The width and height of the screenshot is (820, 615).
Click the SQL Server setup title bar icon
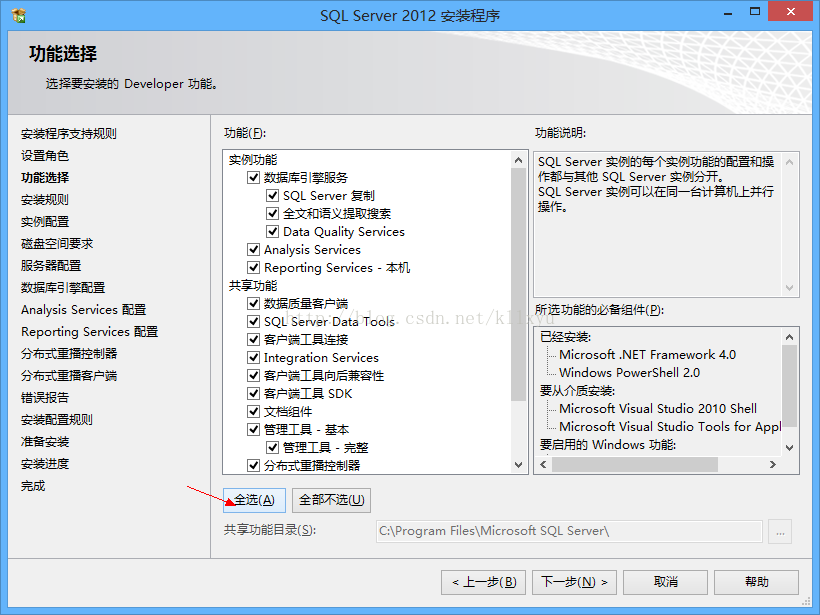(x=18, y=15)
